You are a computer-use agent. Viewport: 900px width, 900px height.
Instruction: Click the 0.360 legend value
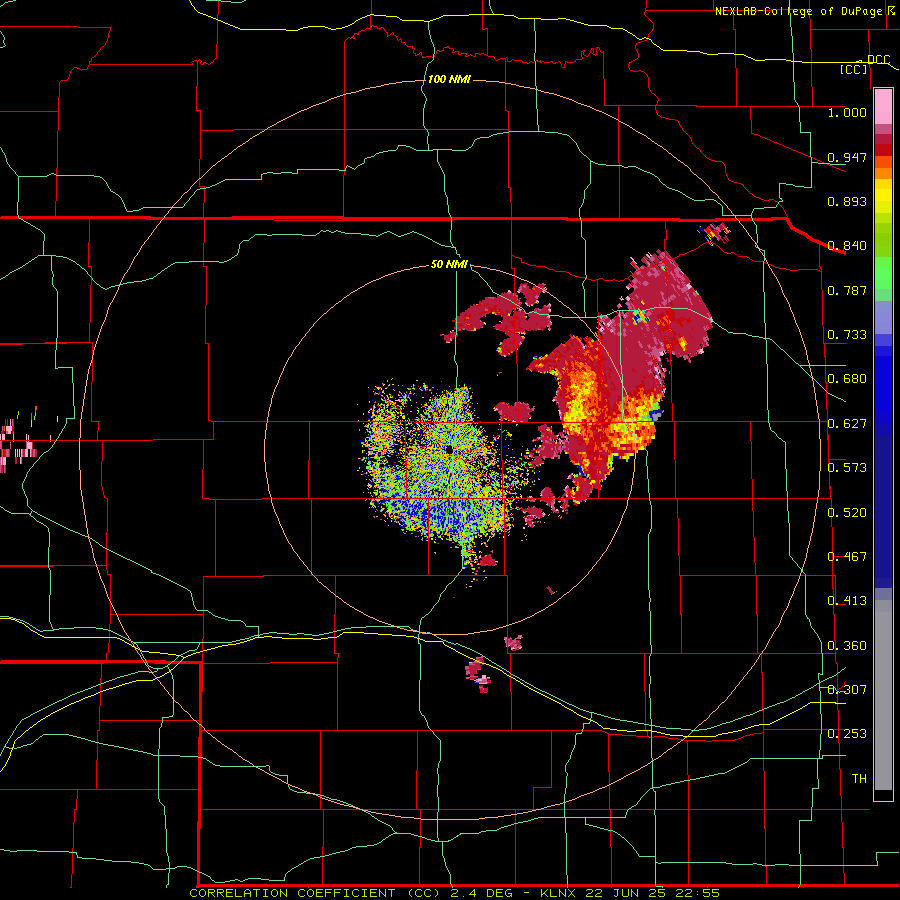847,646
